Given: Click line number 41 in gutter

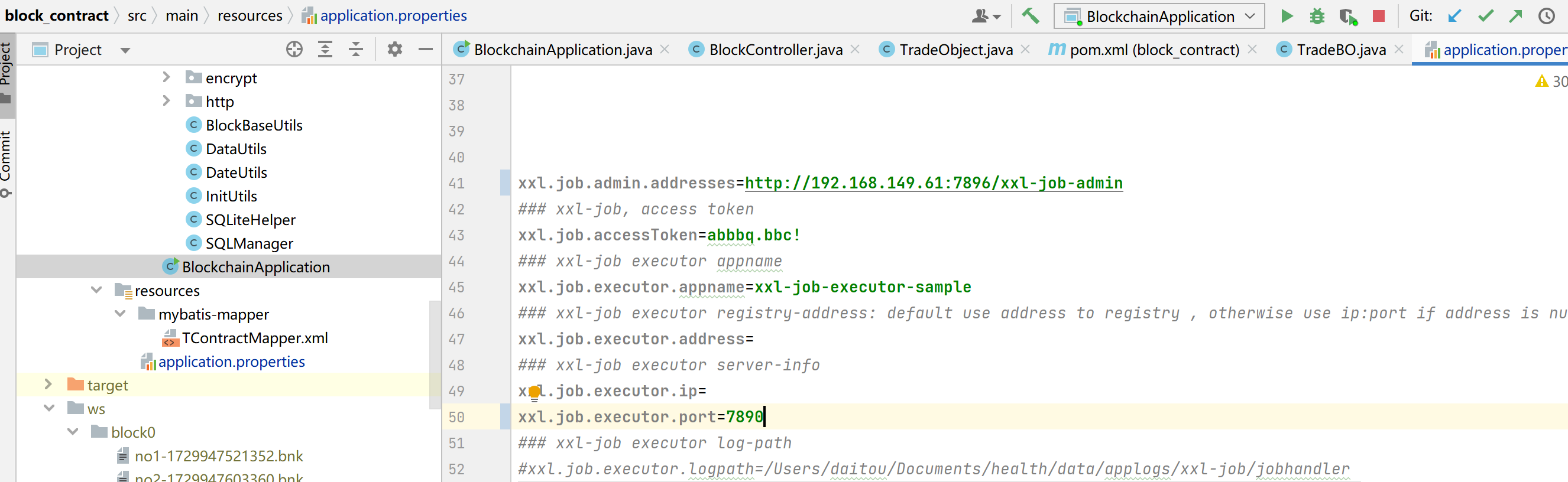Looking at the screenshot, I should (456, 183).
